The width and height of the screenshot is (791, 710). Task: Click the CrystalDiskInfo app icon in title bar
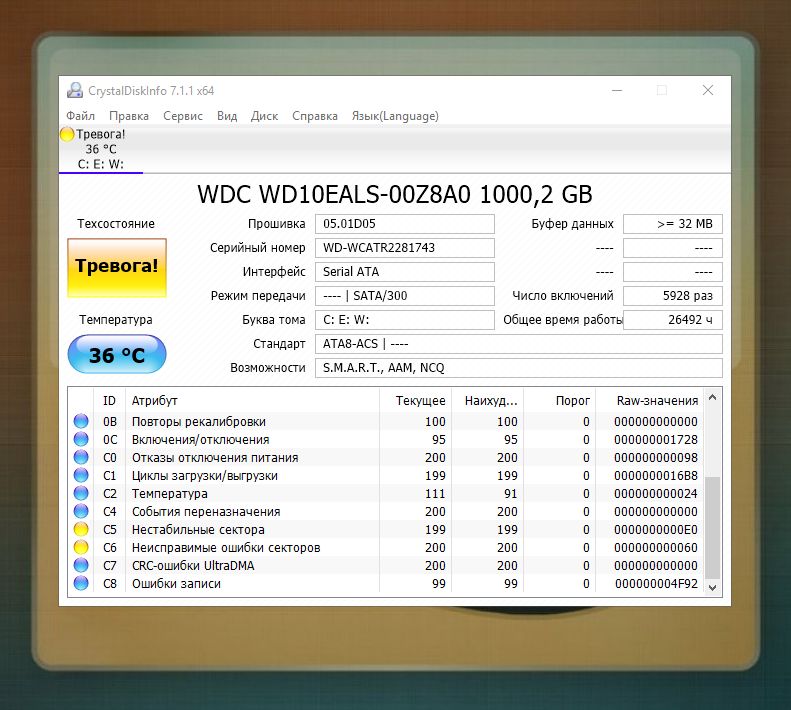[75, 90]
